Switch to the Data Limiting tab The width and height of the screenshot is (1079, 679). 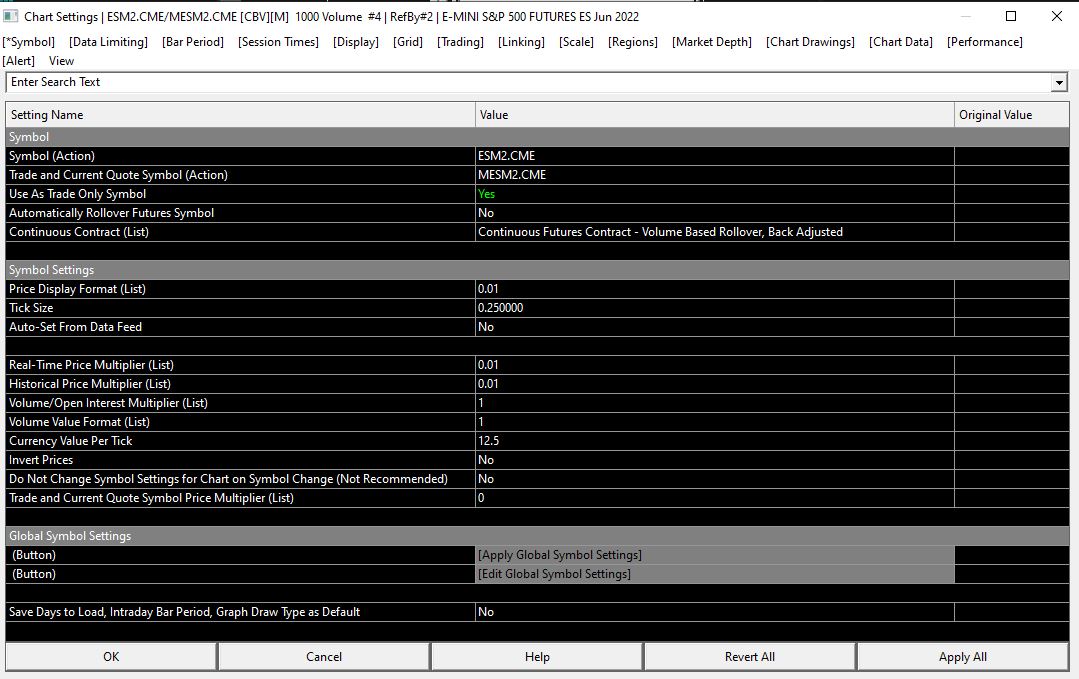click(x=108, y=42)
